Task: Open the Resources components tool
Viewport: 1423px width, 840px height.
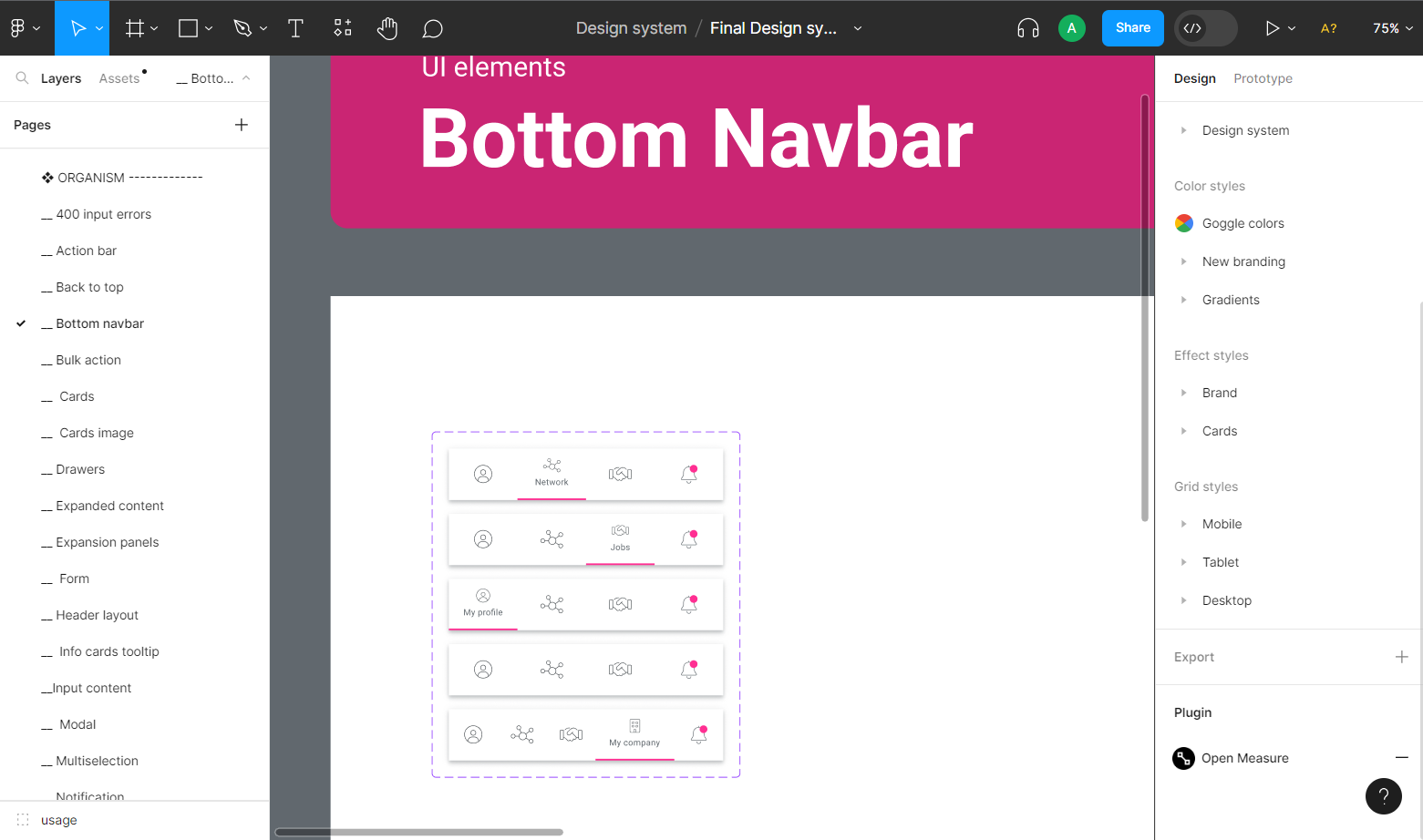Action: point(343,28)
